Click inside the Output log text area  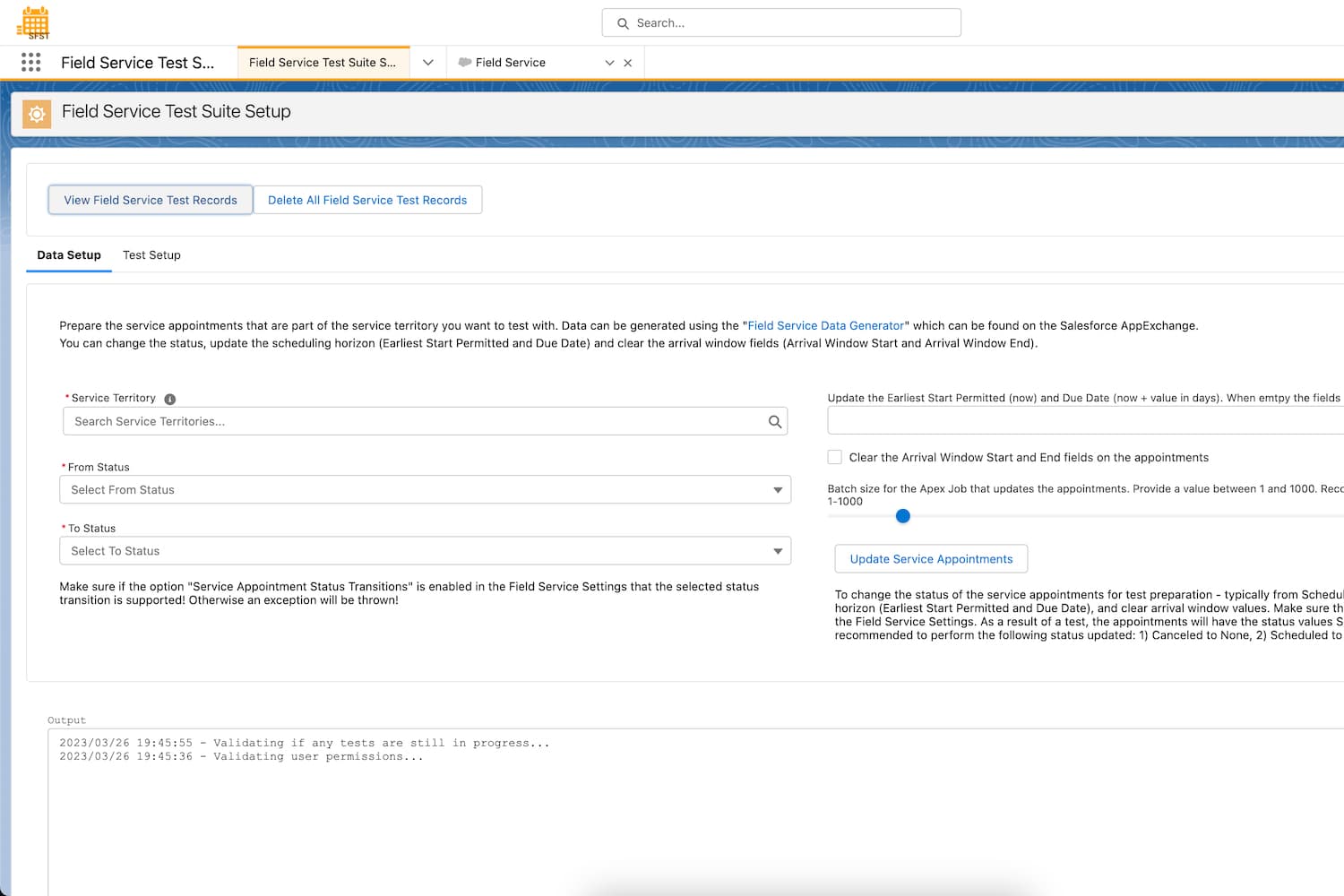click(696, 811)
